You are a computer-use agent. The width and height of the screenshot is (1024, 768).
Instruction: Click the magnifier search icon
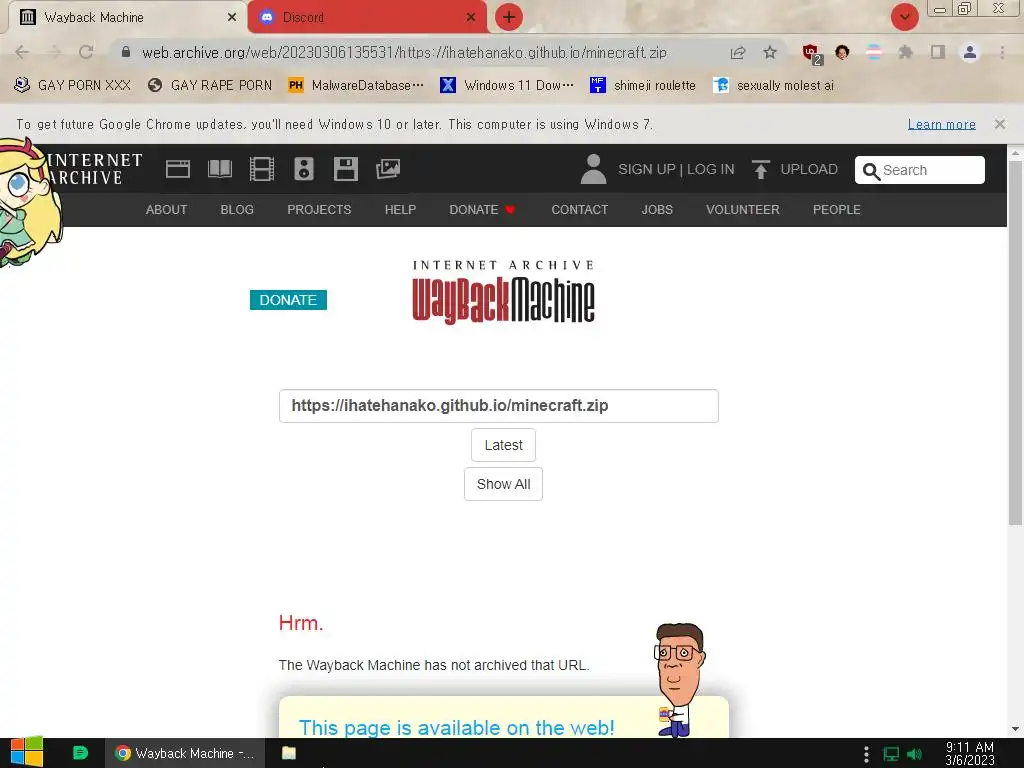coord(871,171)
